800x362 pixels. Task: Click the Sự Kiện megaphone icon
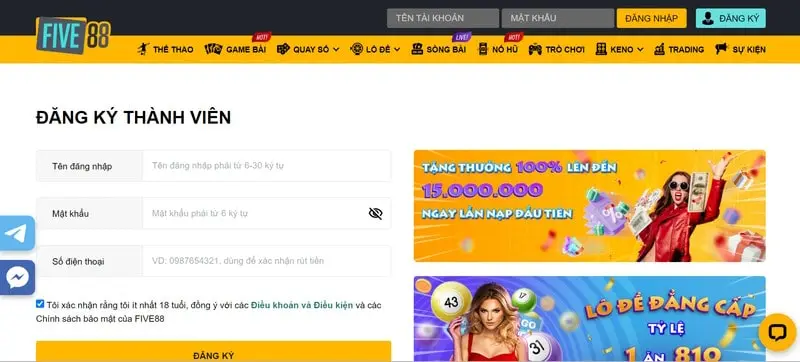click(x=721, y=49)
